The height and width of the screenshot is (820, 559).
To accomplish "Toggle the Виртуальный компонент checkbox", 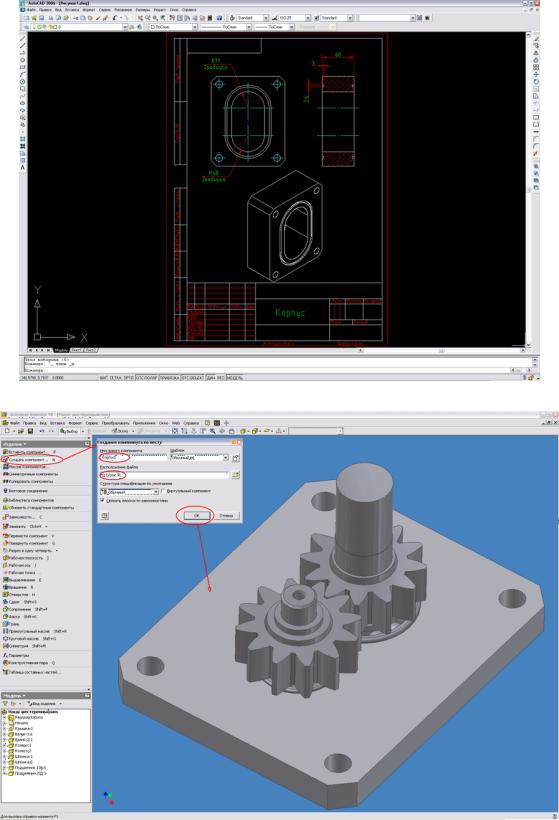I will pyautogui.click(x=164, y=492).
